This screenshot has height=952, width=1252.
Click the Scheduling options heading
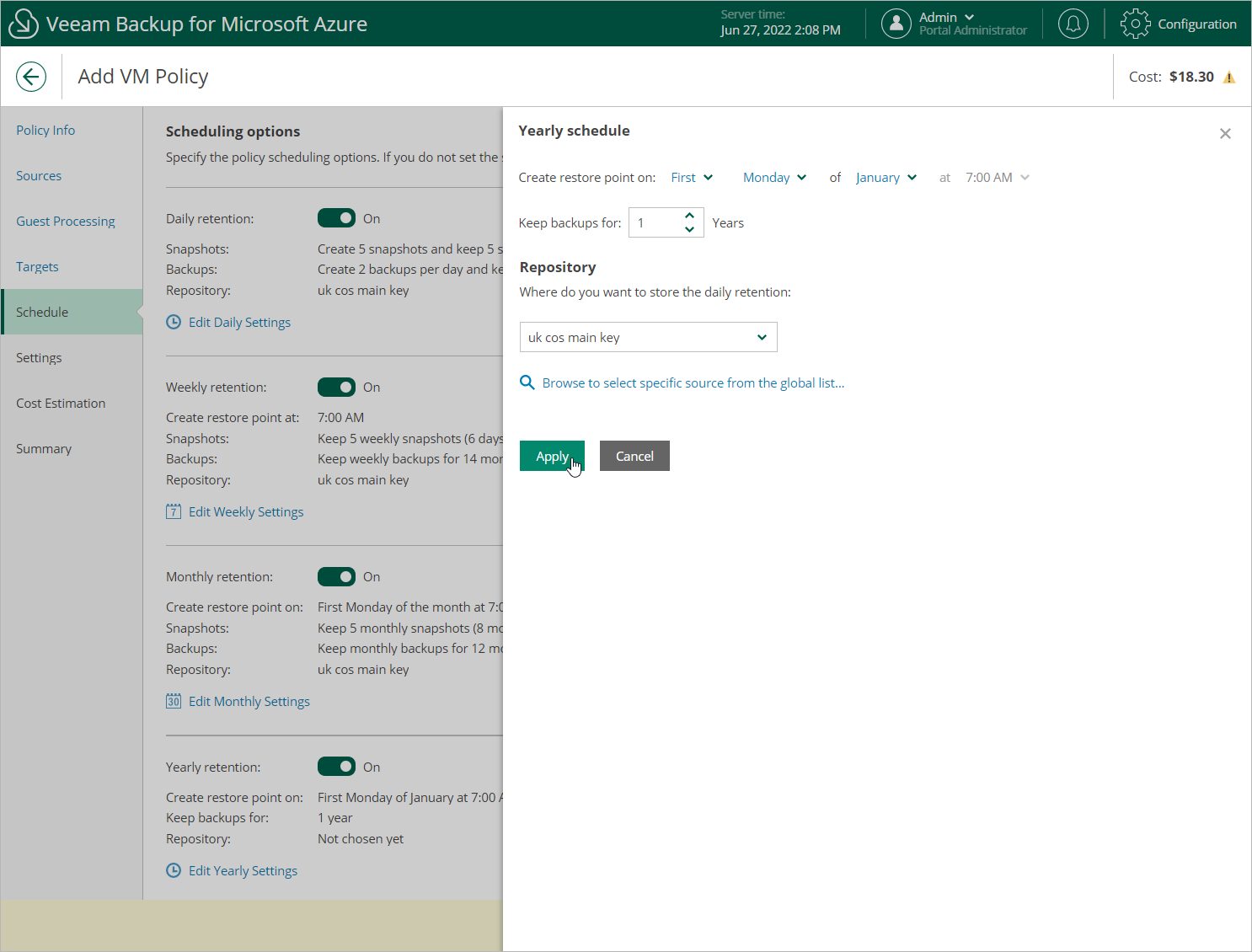coord(233,131)
